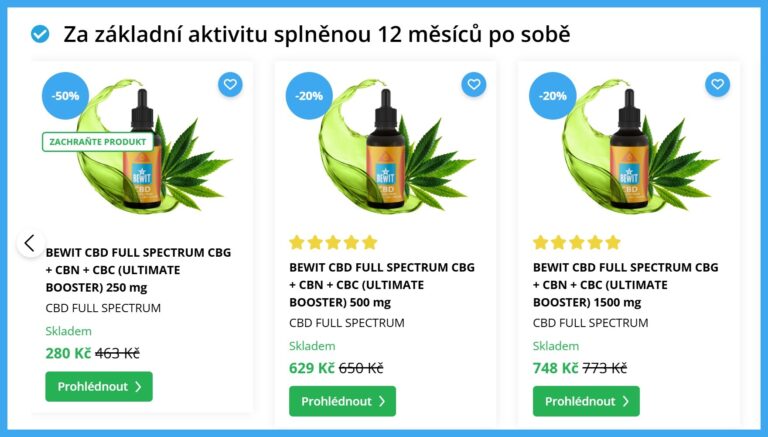Go to previous carousel products
Image resolution: width=768 pixels, height=437 pixels.
pyautogui.click(x=30, y=243)
